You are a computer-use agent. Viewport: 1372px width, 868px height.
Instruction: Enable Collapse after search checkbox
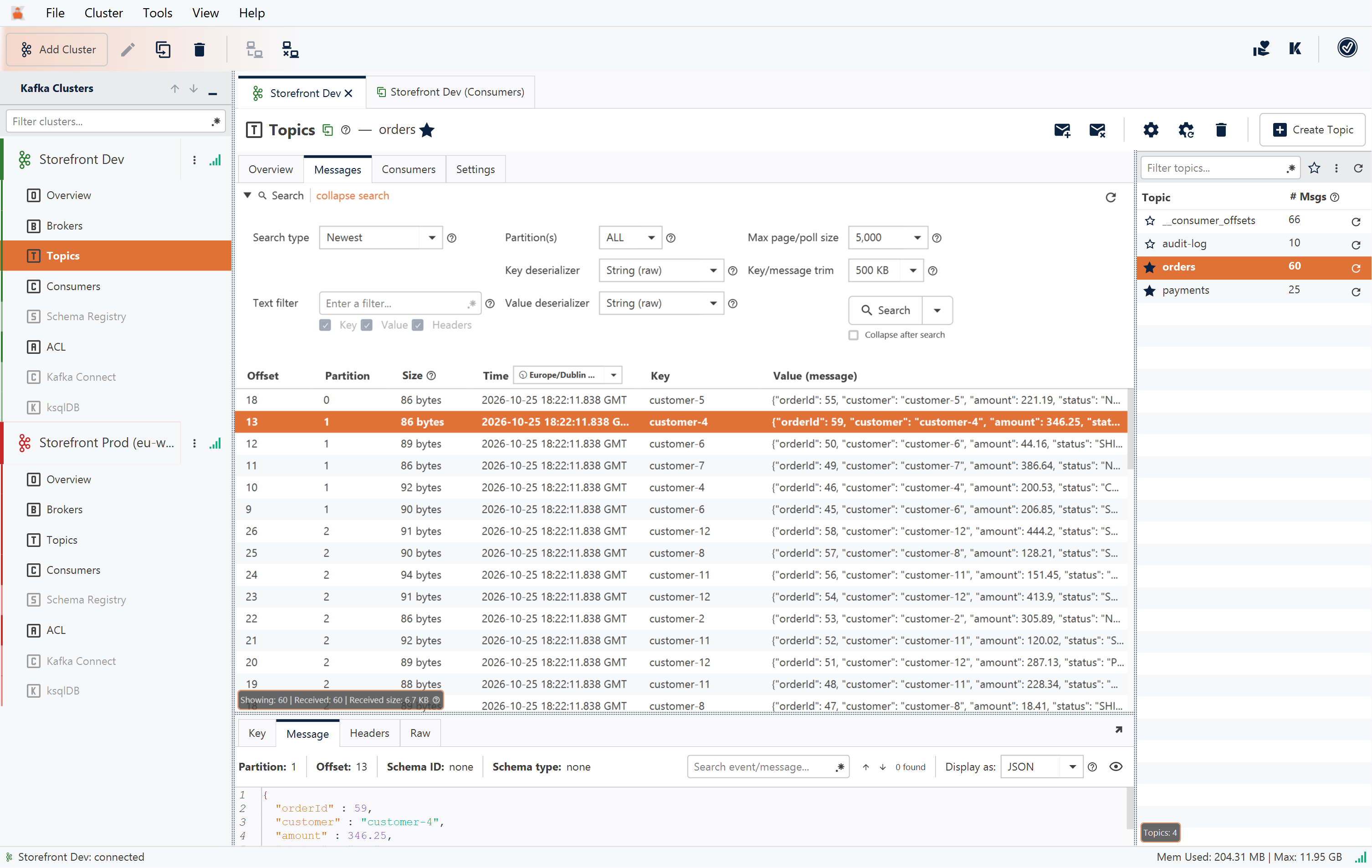(853, 335)
